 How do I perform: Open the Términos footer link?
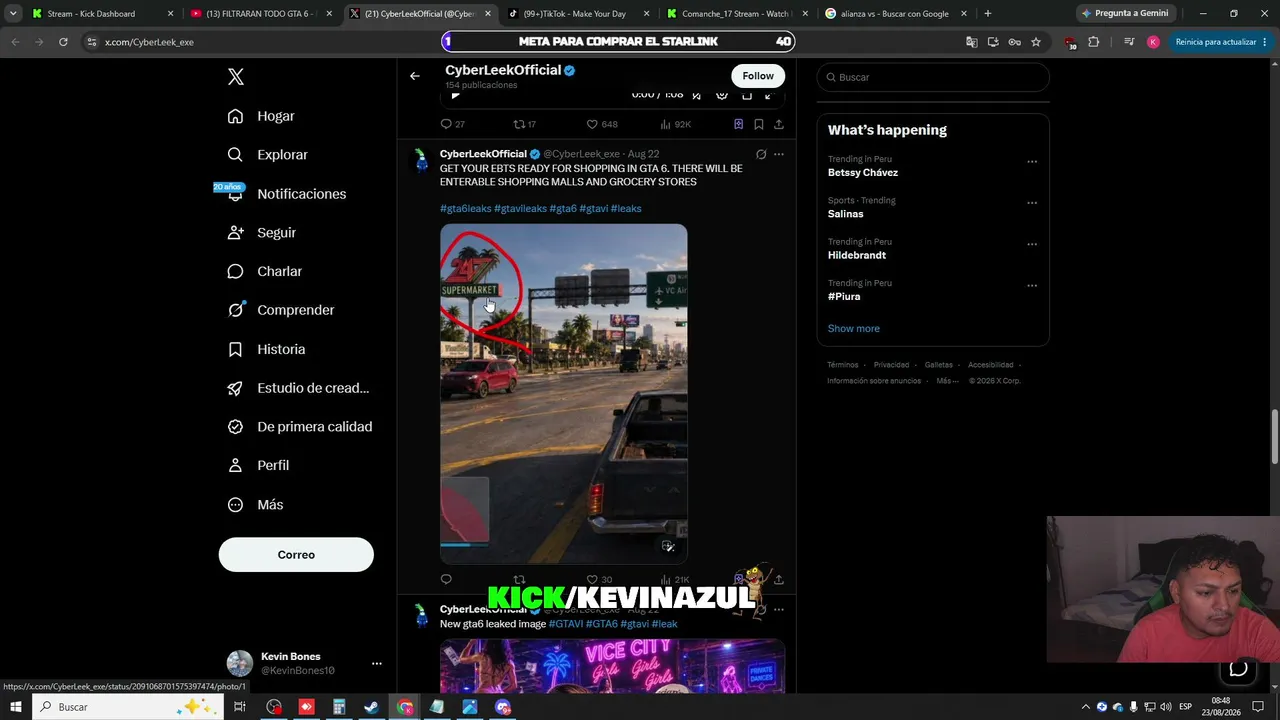coord(843,365)
